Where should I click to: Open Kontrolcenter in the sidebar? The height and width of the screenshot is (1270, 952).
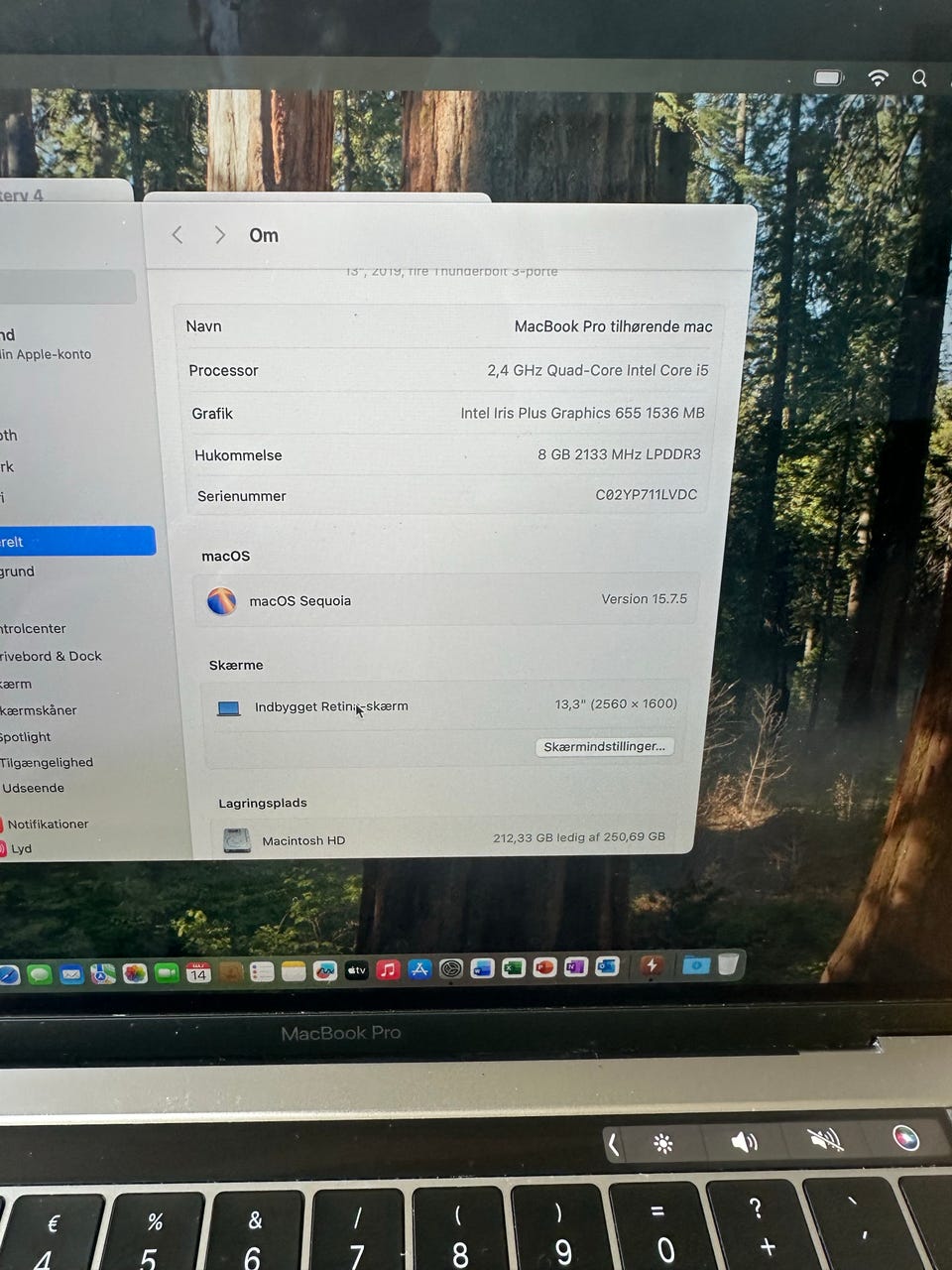pyautogui.click(x=33, y=628)
